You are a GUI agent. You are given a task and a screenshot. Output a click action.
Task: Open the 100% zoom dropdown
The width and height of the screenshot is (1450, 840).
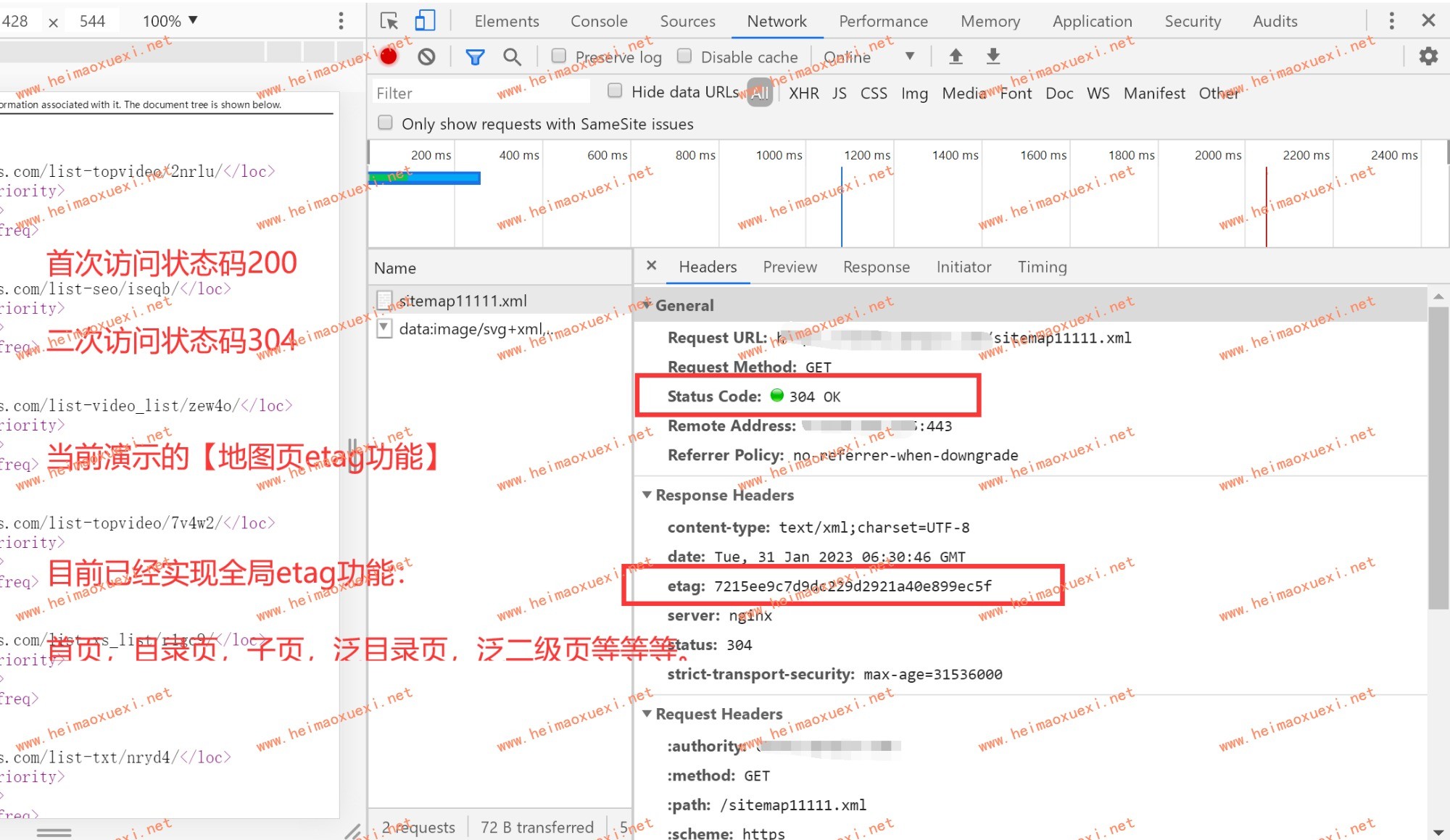point(170,21)
